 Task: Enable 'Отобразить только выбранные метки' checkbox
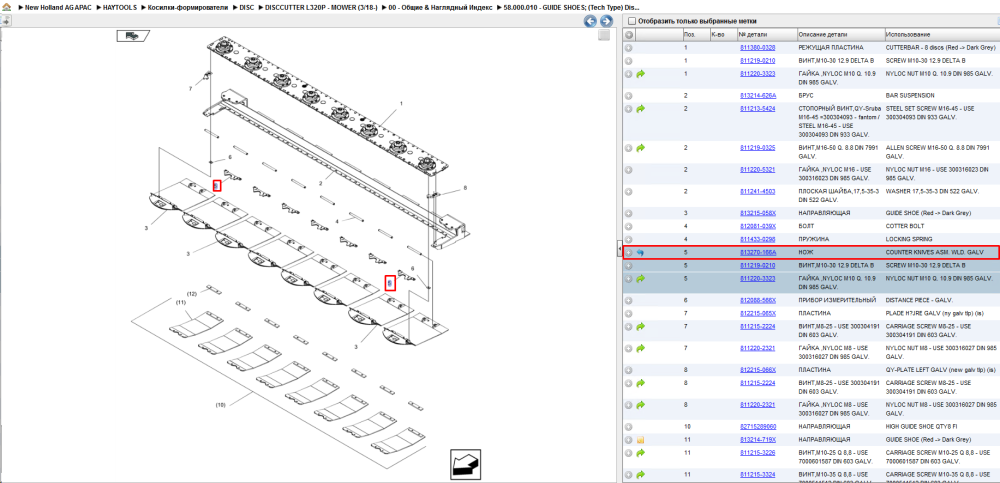pyautogui.click(x=631, y=21)
